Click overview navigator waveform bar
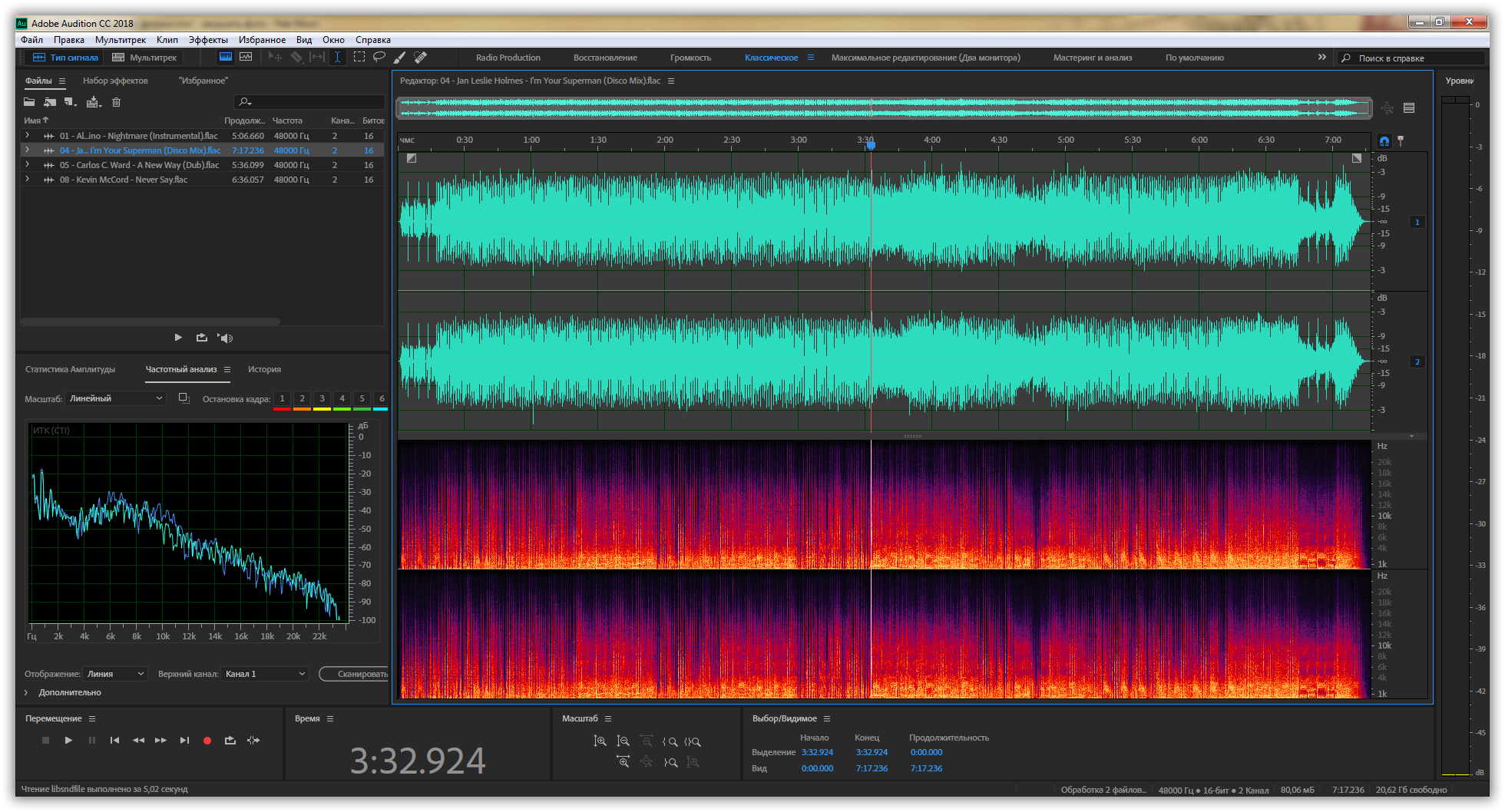 [884, 108]
